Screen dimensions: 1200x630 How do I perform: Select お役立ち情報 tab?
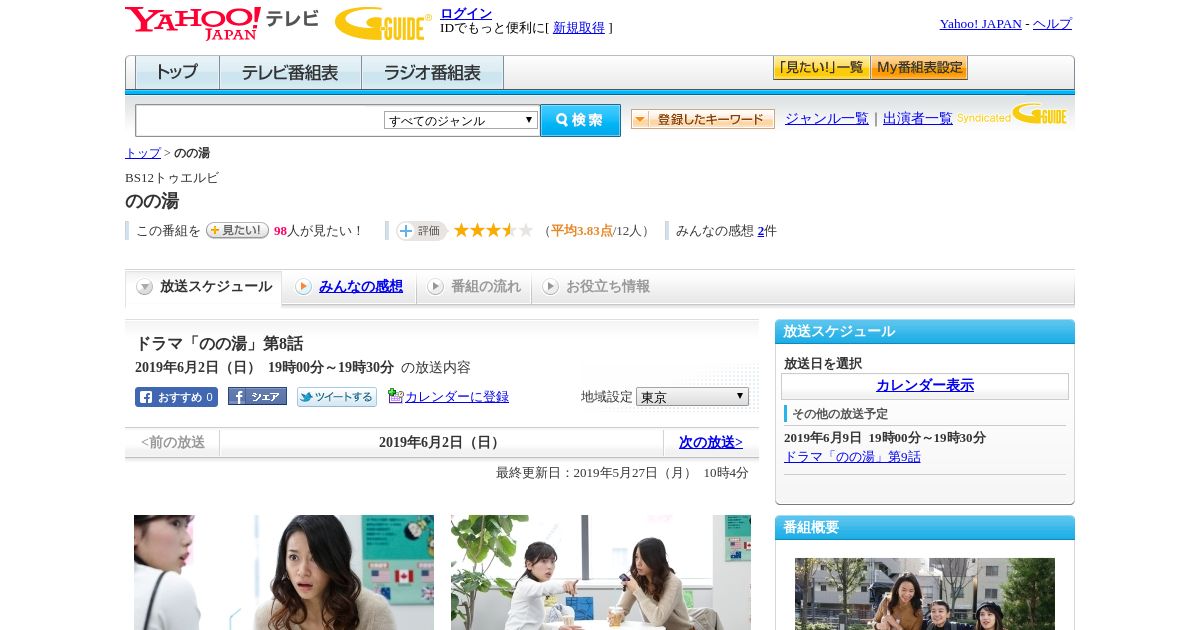(596, 287)
